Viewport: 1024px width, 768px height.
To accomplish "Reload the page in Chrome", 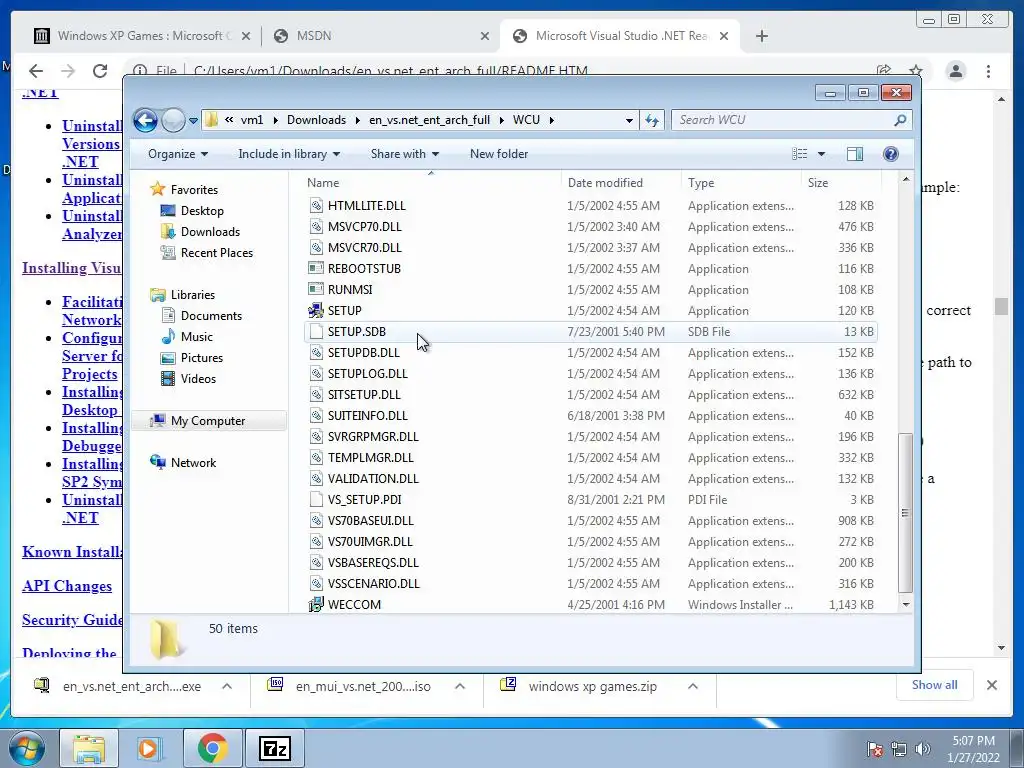I will 99,71.
